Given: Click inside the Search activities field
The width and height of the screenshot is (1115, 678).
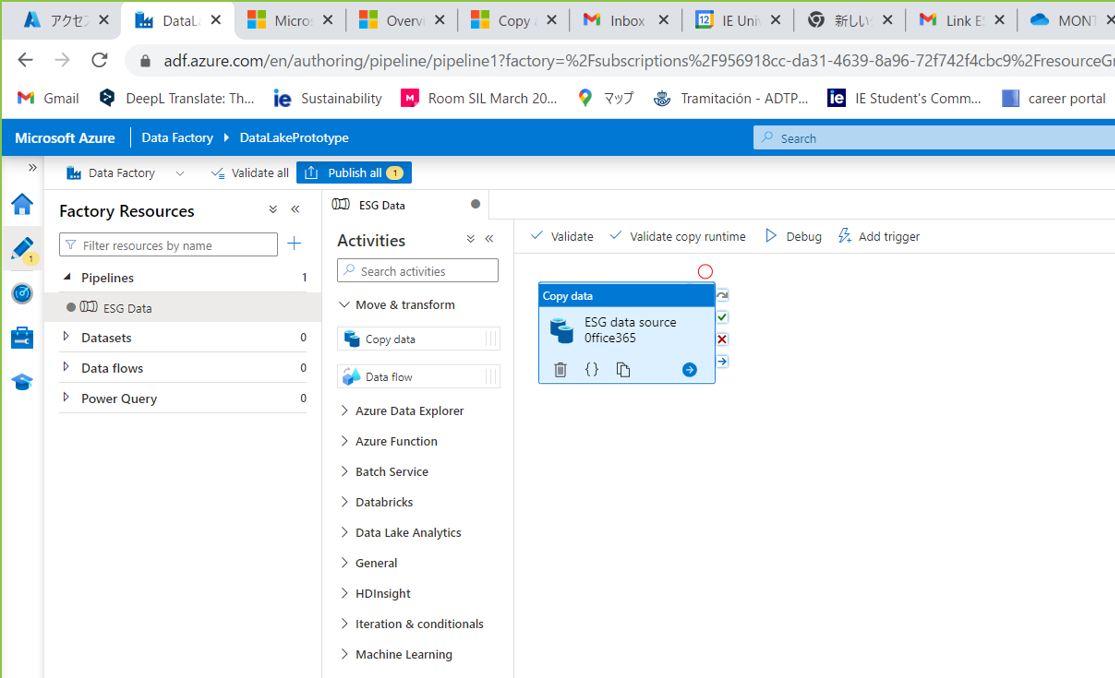Looking at the screenshot, I should pyautogui.click(x=417, y=270).
